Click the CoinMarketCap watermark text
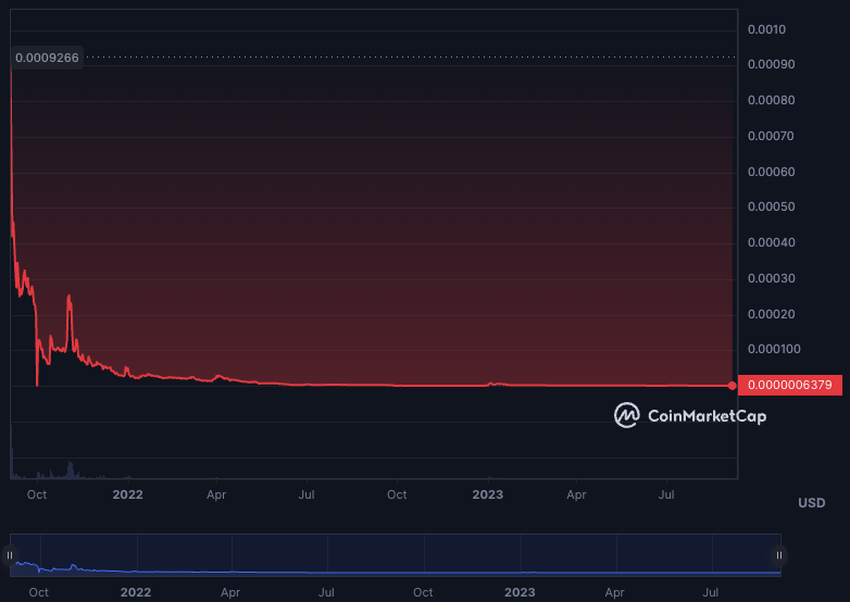This screenshot has height=602, width=850. pos(707,416)
